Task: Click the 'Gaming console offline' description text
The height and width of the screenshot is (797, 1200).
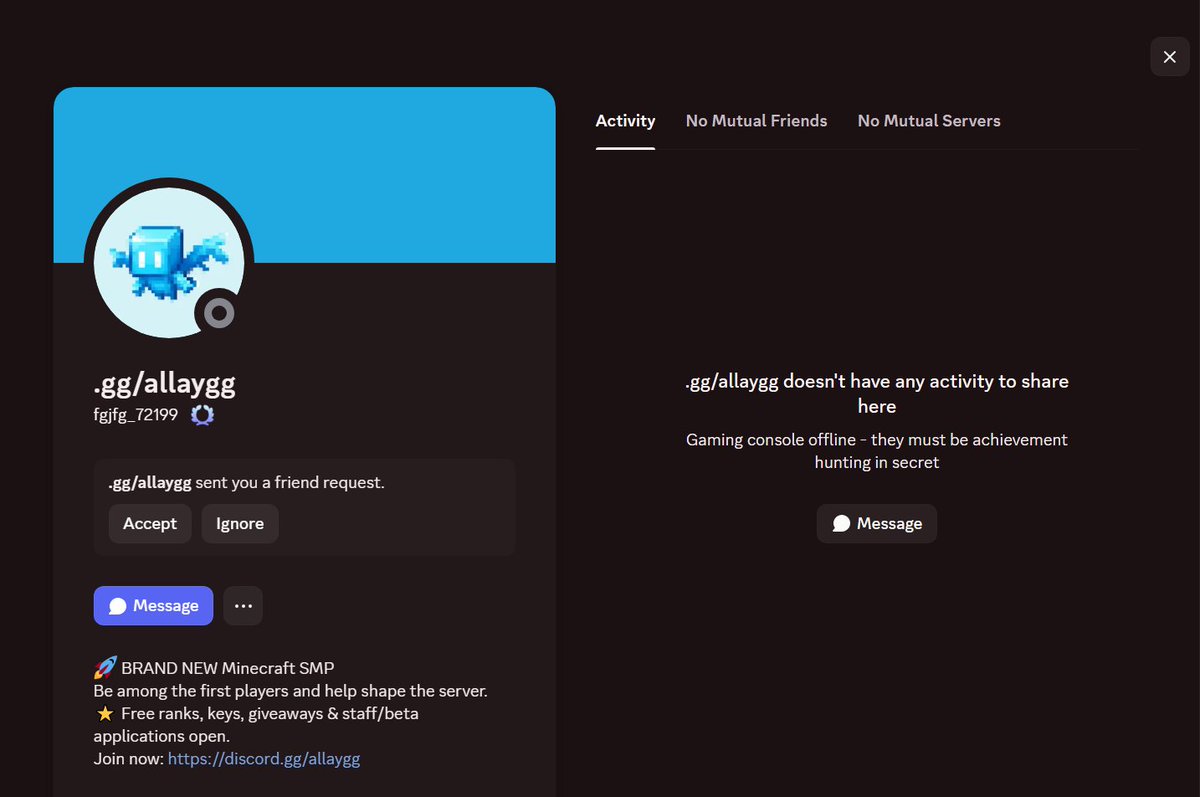Action: pos(877,451)
